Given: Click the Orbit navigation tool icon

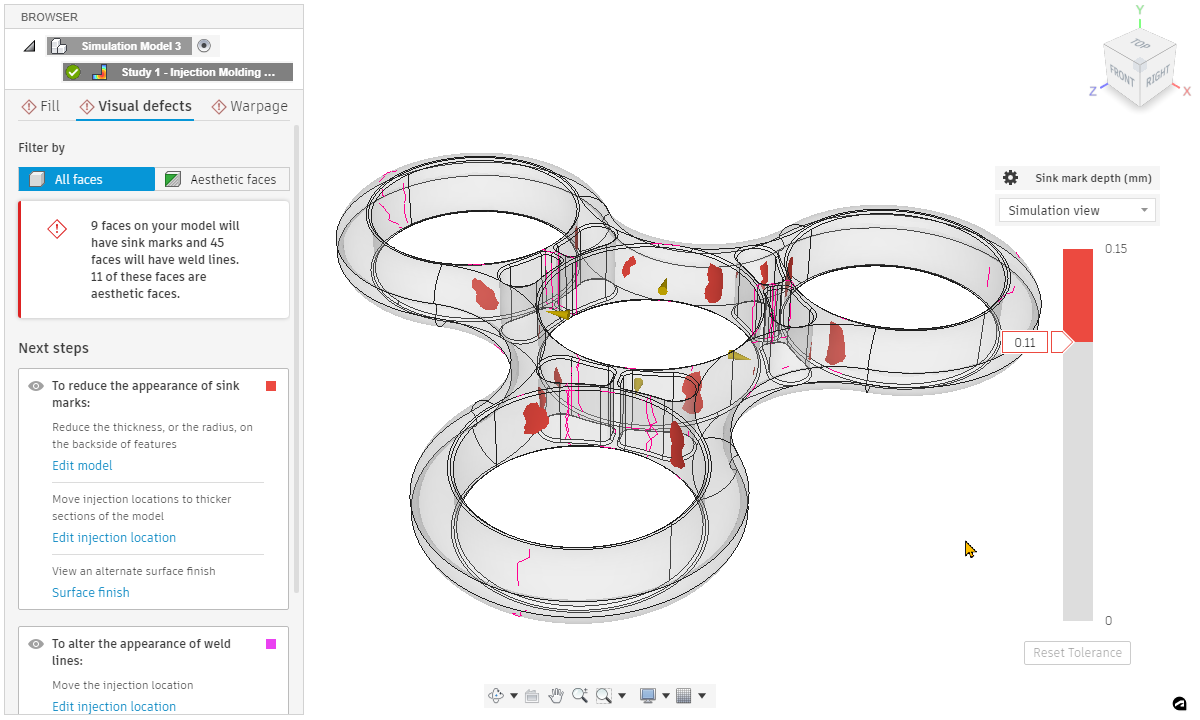Looking at the screenshot, I should [x=495, y=695].
